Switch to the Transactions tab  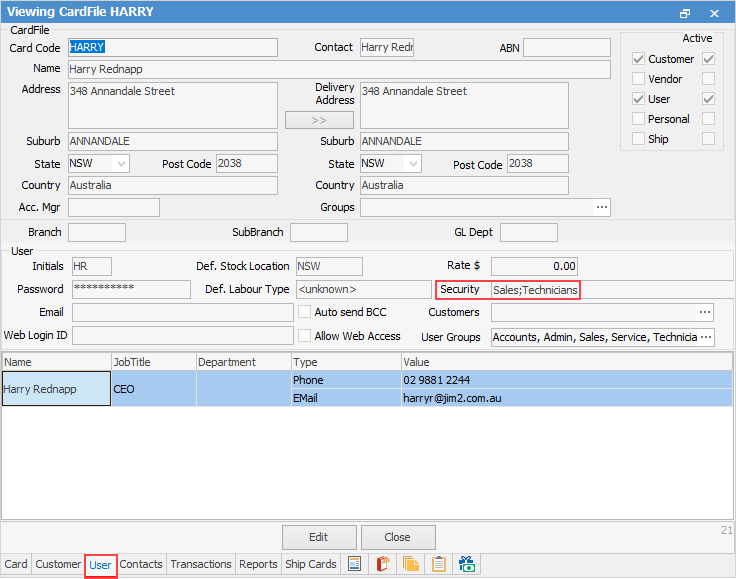(200, 564)
